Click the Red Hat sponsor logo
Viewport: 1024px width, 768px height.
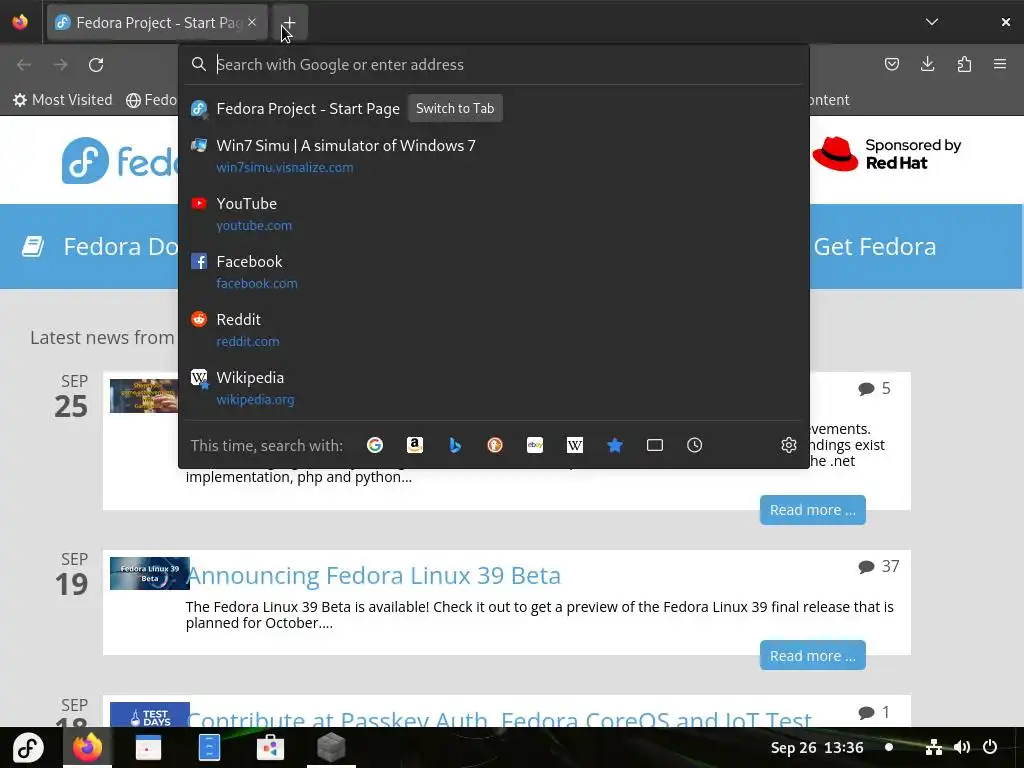tap(886, 154)
